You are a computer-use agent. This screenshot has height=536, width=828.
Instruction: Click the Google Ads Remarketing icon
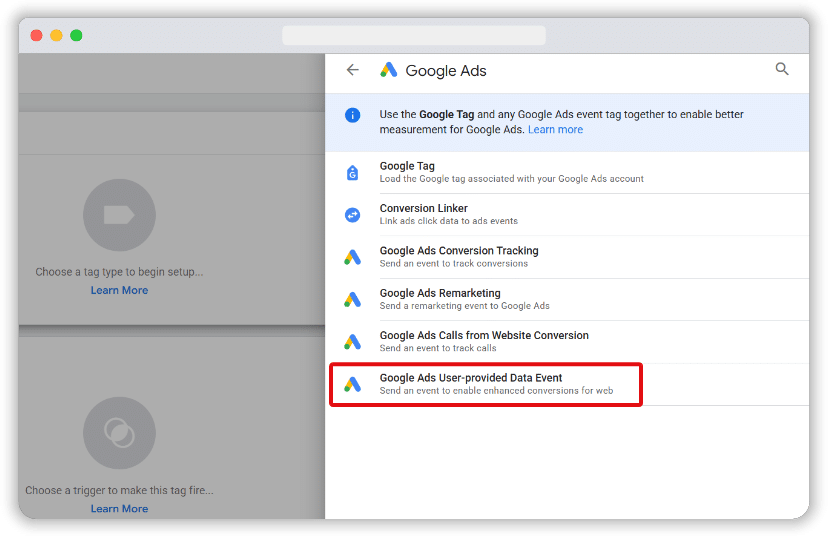pos(353,299)
